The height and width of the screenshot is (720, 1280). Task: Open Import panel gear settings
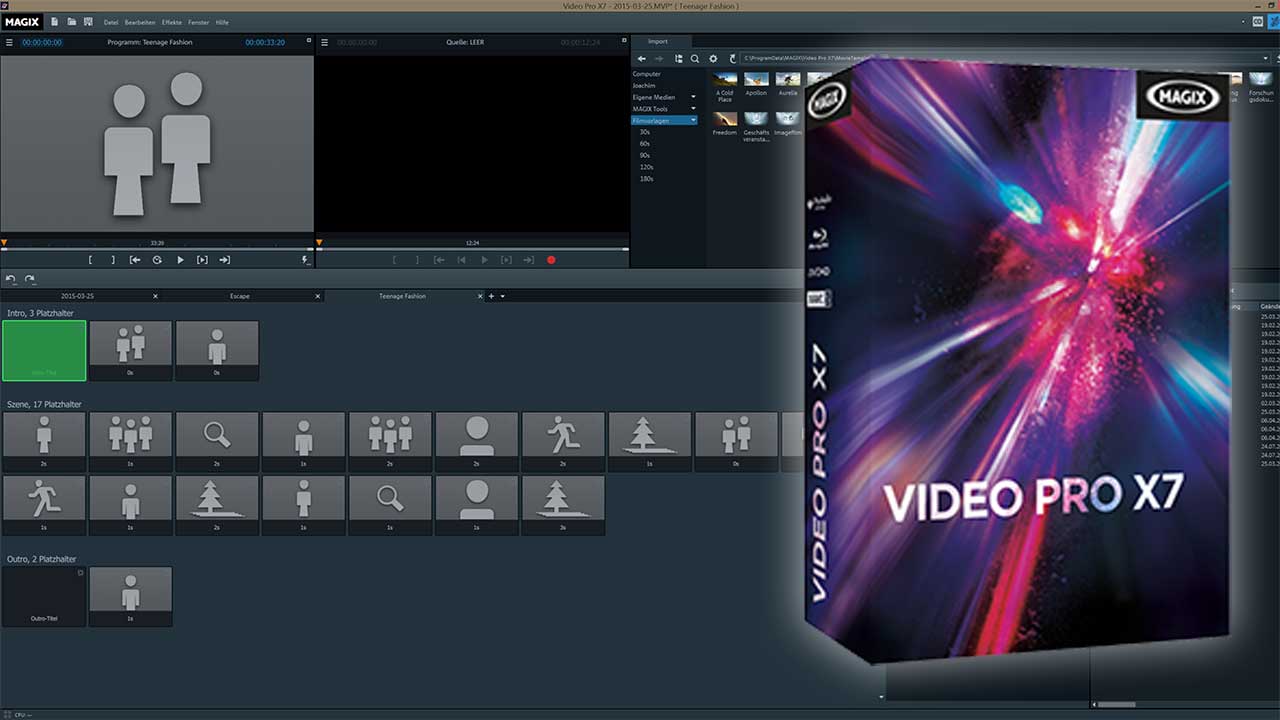(713, 59)
